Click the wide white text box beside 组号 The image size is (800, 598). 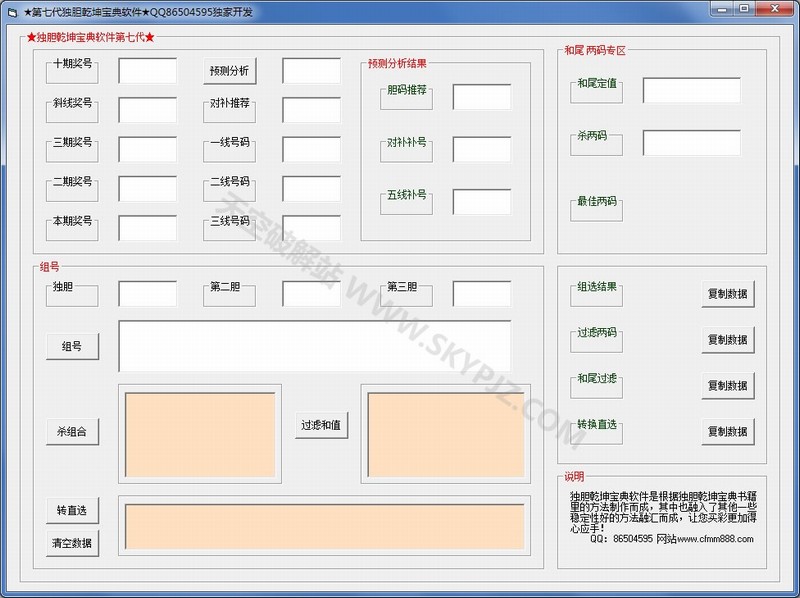[x=314, y=346]
